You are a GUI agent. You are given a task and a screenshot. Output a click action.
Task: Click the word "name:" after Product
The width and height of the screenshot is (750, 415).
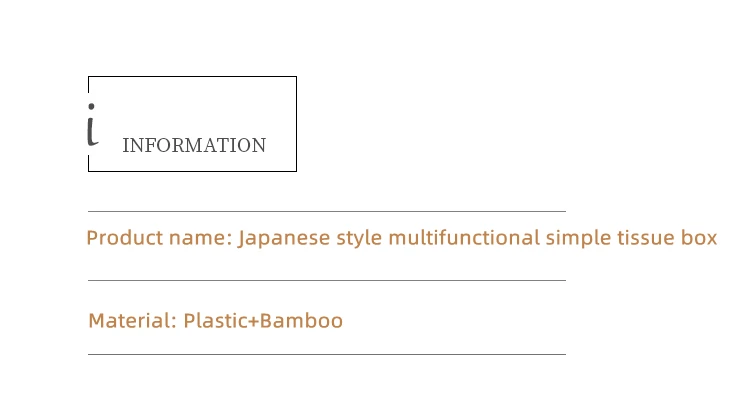197,239
